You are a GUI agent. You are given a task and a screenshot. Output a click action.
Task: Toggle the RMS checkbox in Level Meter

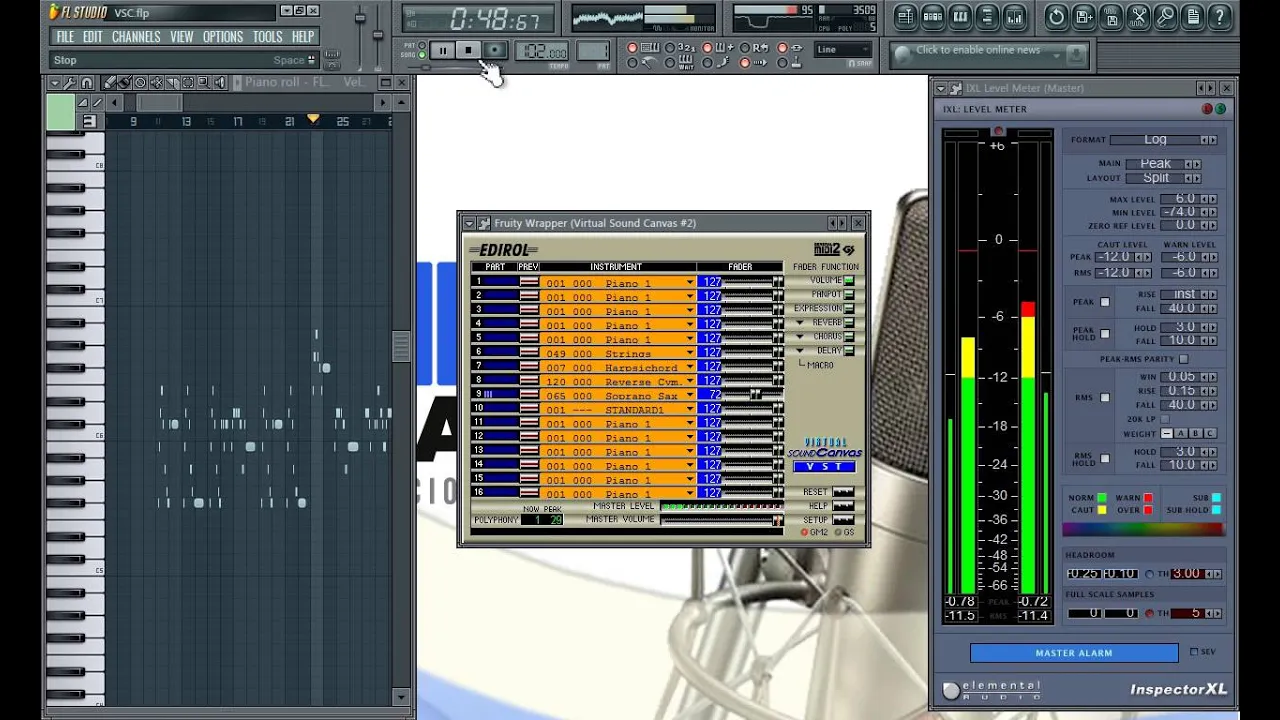pyautogui.click(x=1105, y=398)
